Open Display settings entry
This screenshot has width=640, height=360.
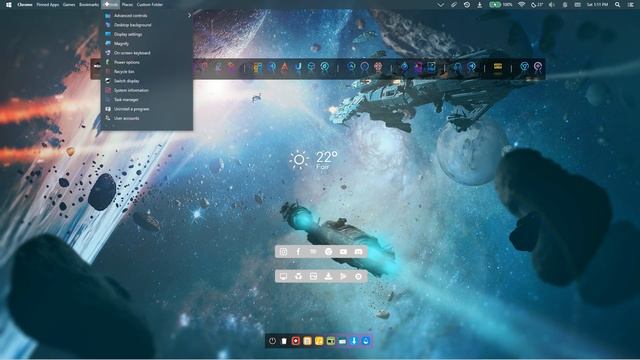(x=147, y=34)
